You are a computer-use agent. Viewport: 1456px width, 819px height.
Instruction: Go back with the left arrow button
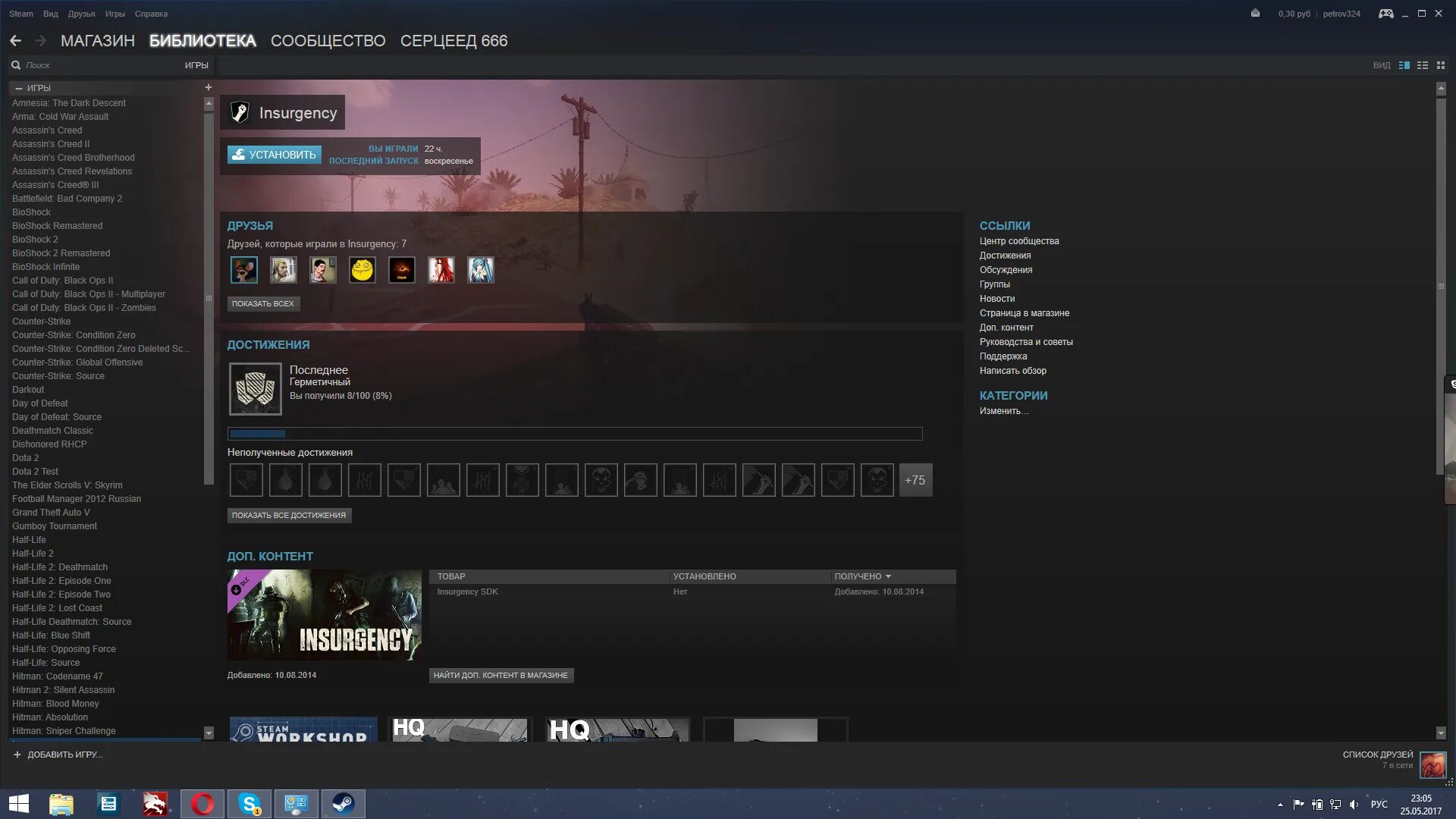[15, 41]
